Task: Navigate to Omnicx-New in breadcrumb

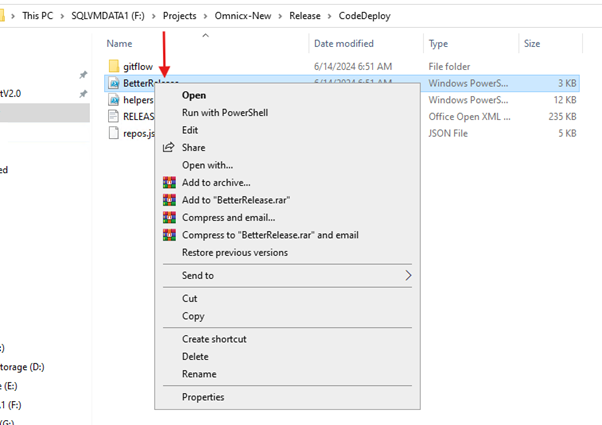Action: click(243, 16)
